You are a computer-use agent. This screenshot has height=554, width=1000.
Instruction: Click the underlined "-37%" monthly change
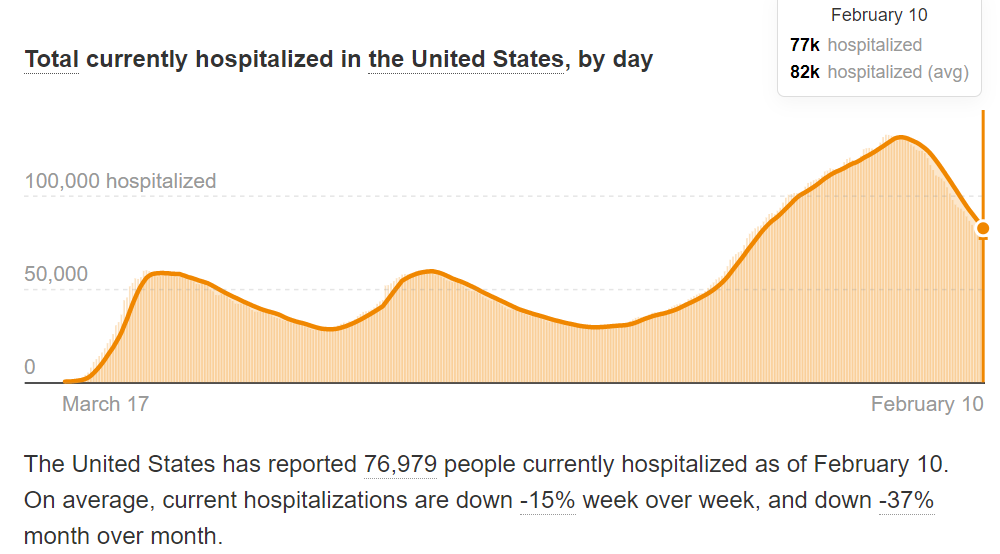pyautogui.click(x=906, y=499)
